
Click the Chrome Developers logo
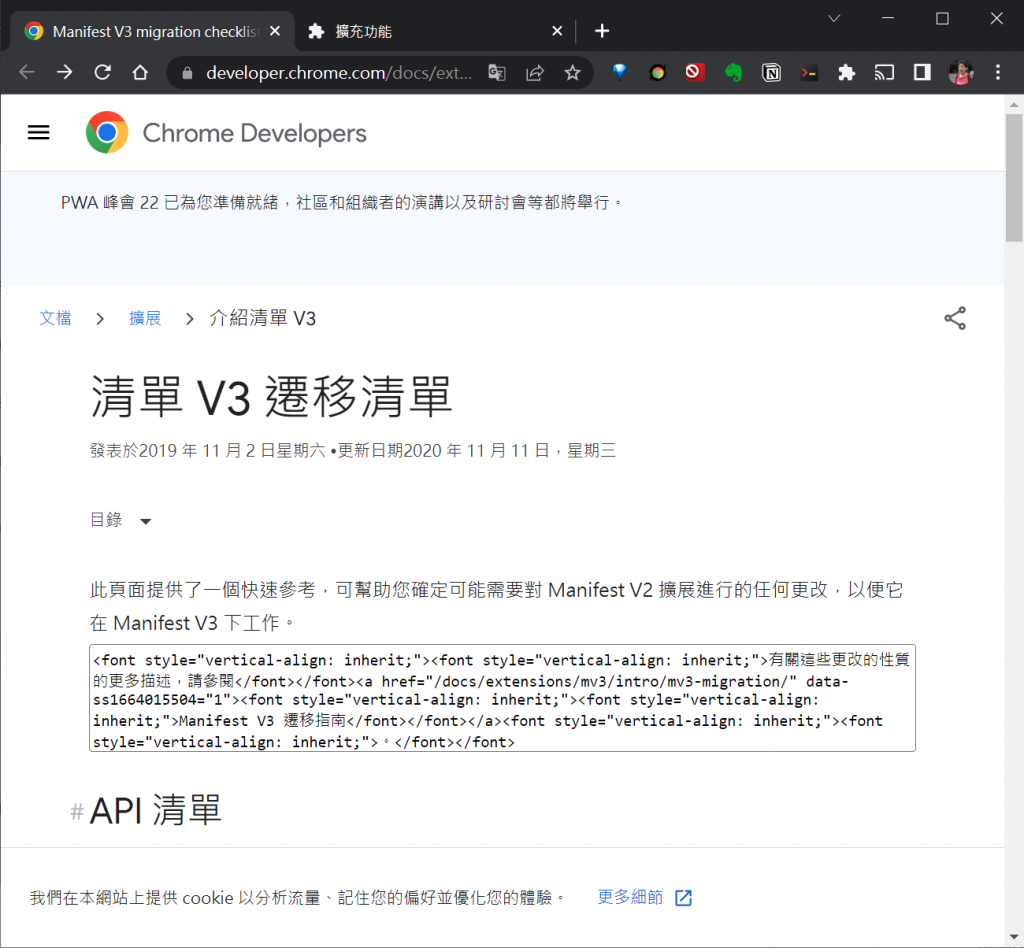(107, 133)
